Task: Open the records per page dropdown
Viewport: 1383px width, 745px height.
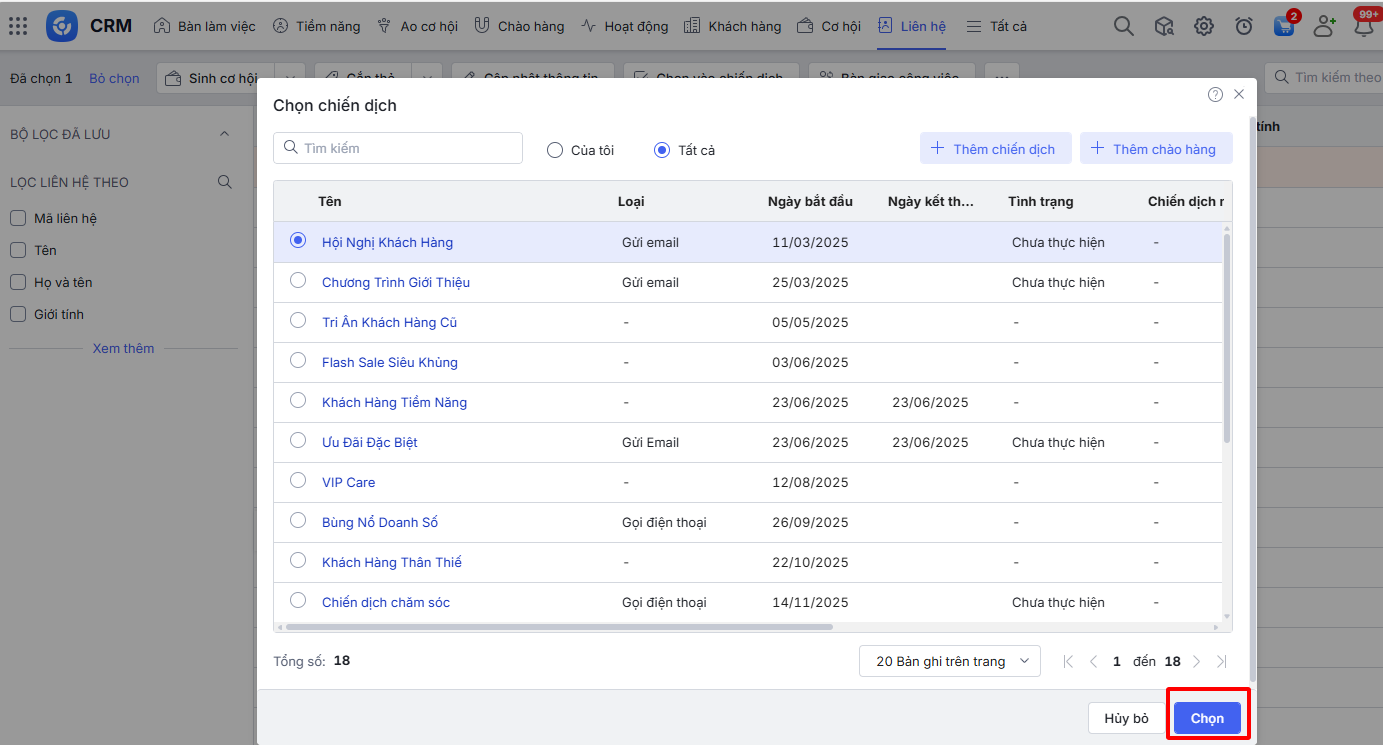Action: 949,661
